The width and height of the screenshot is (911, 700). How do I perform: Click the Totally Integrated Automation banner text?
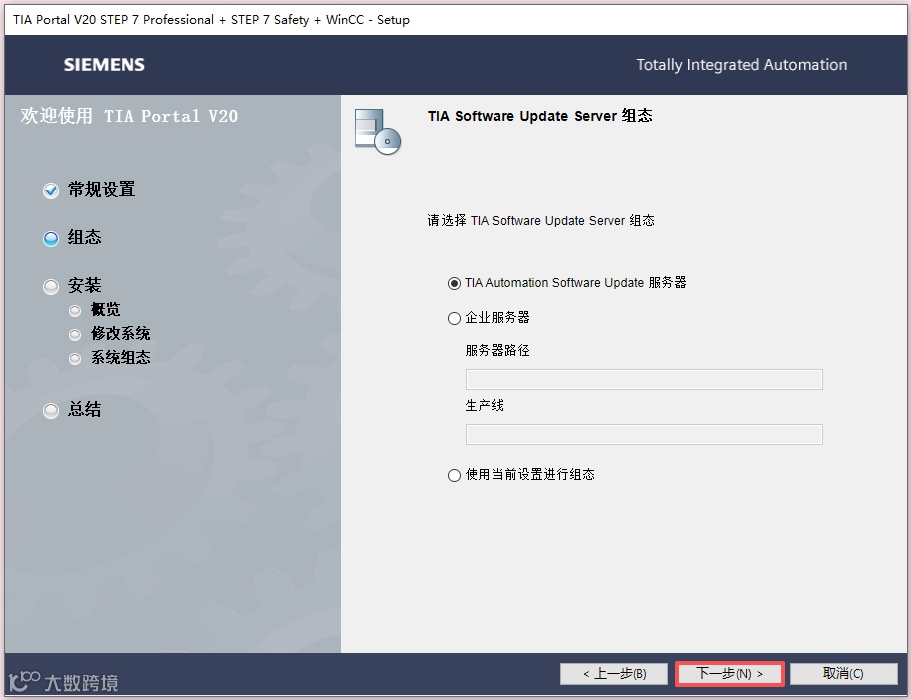pyautogui.click(x=742, y=64)
